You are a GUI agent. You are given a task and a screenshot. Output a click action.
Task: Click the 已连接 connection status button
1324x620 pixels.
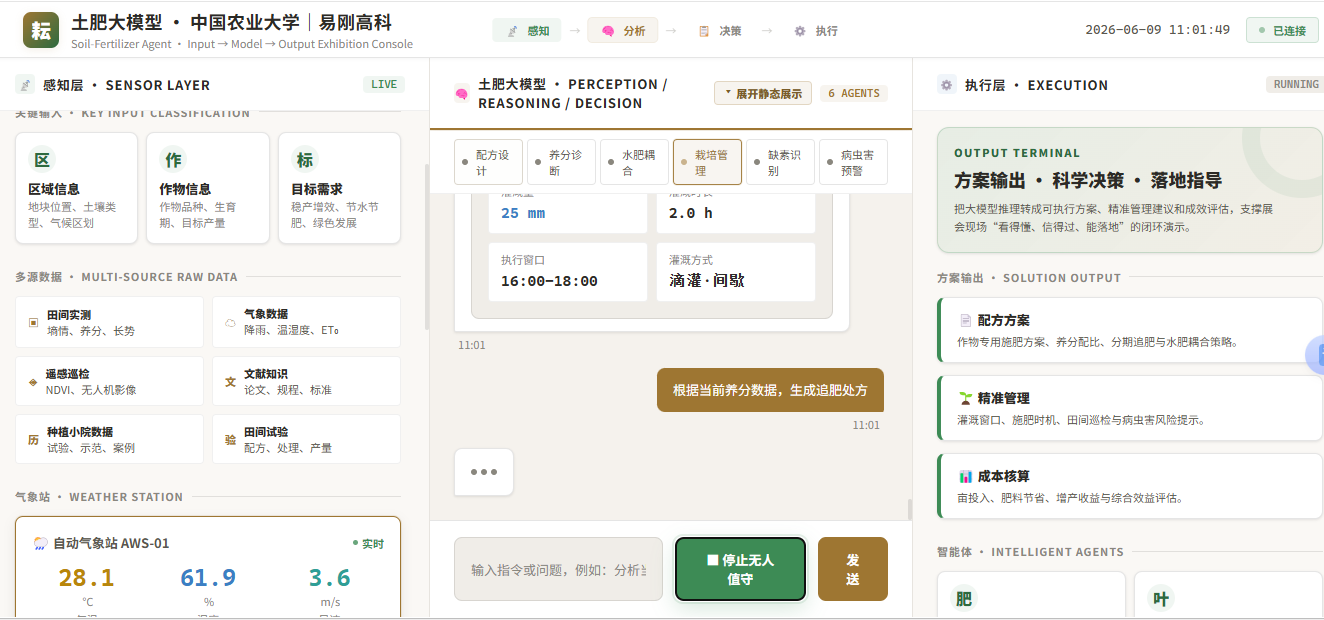tap(1282, 30)
